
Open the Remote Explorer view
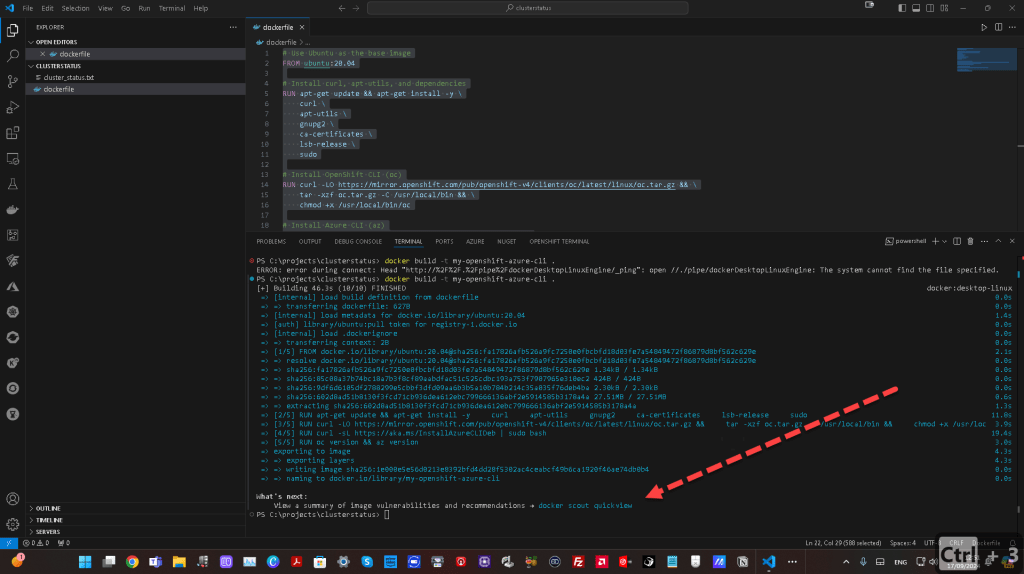(x=12, y=159)
